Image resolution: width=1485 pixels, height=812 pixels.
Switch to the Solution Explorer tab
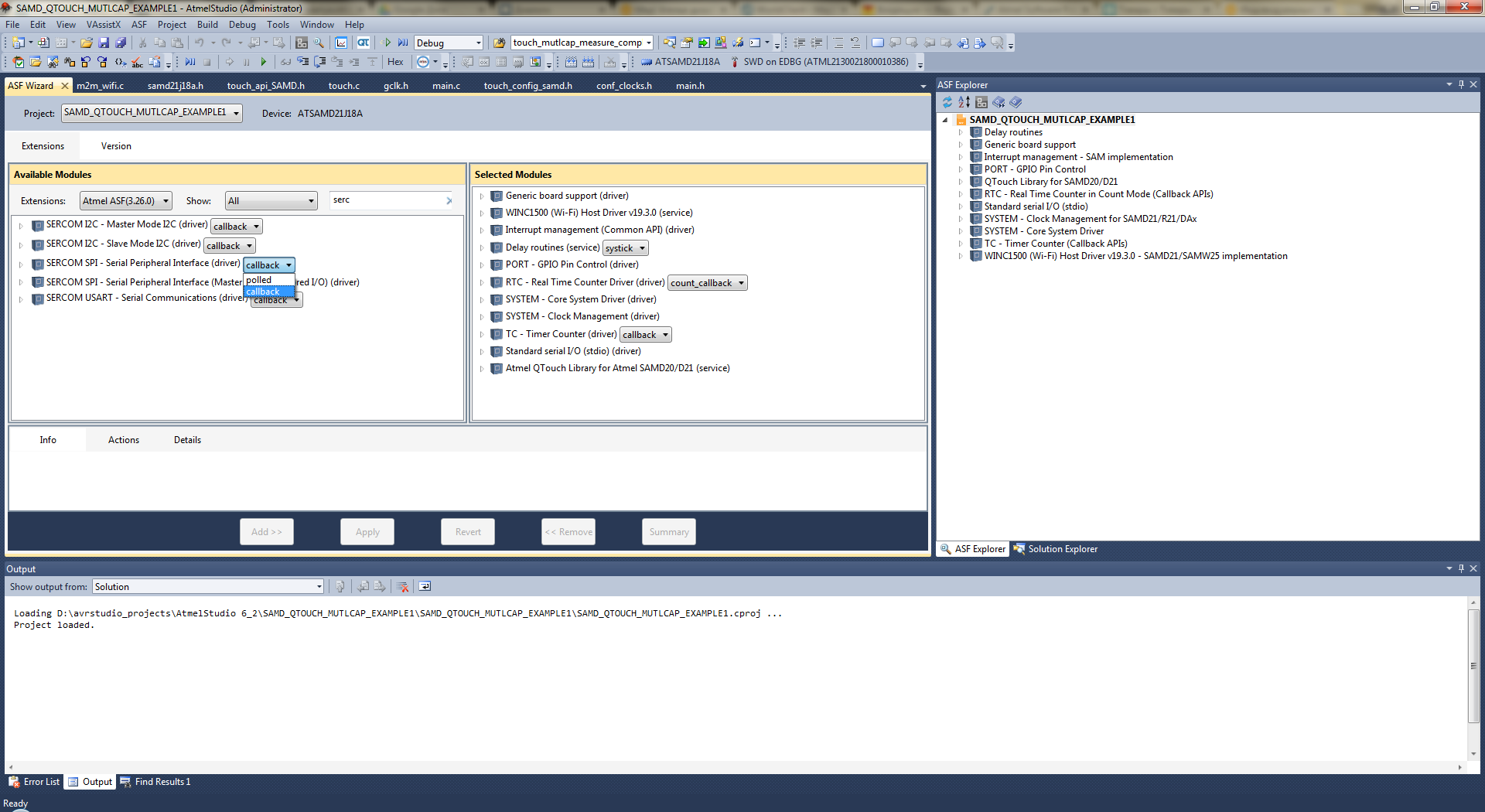click(1056, 549)
